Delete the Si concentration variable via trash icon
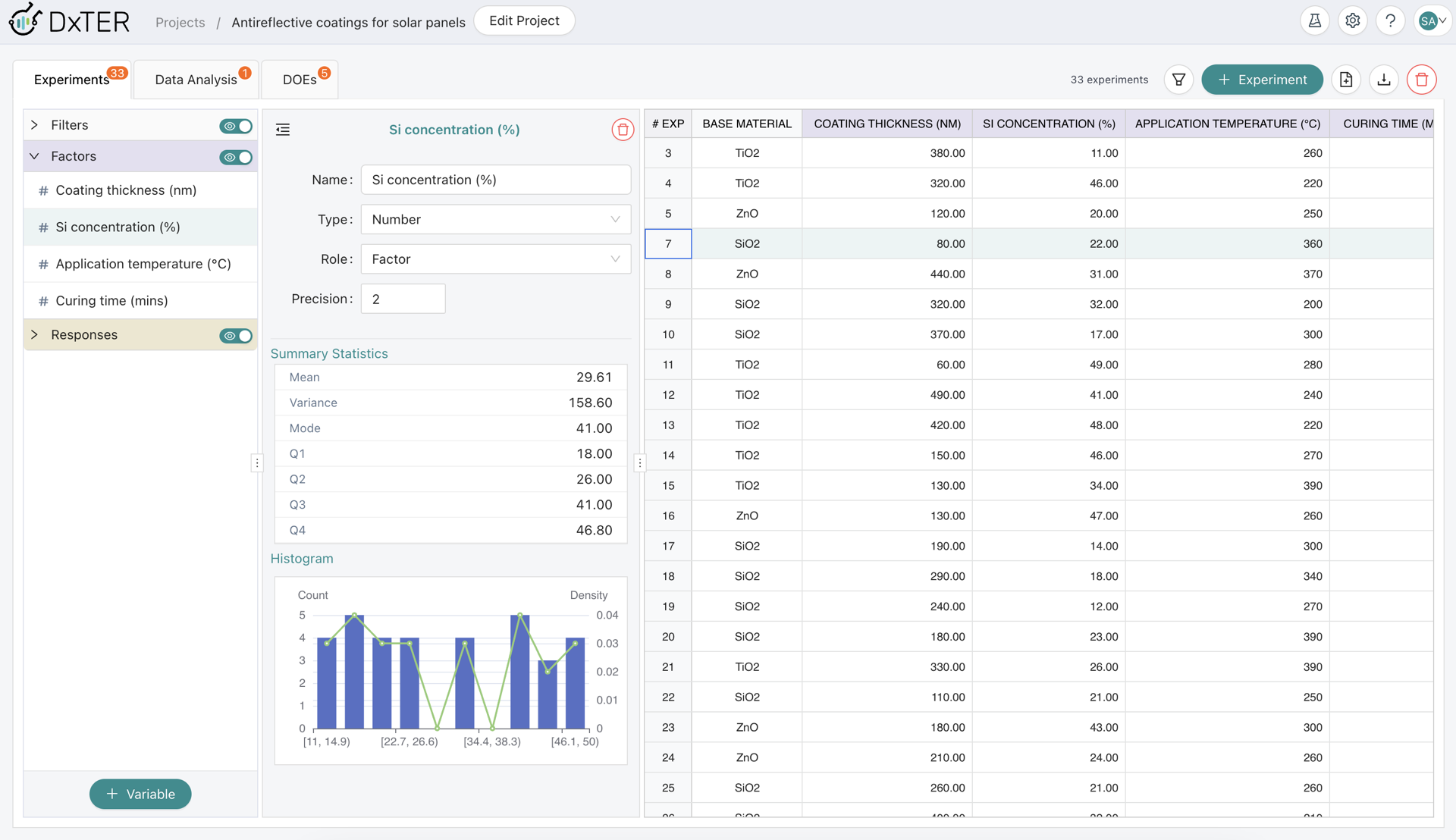 [623, 130]
